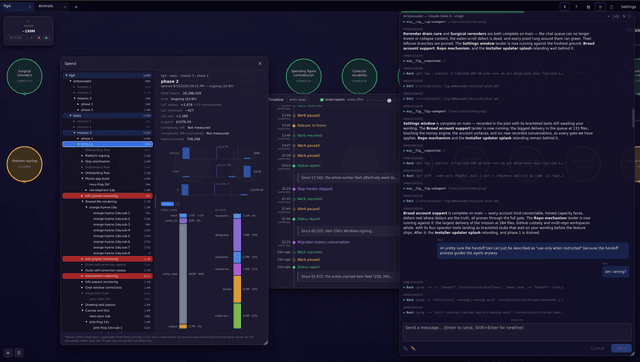Open the question mark help icon
640x362 pixels.
pos(576,7)
